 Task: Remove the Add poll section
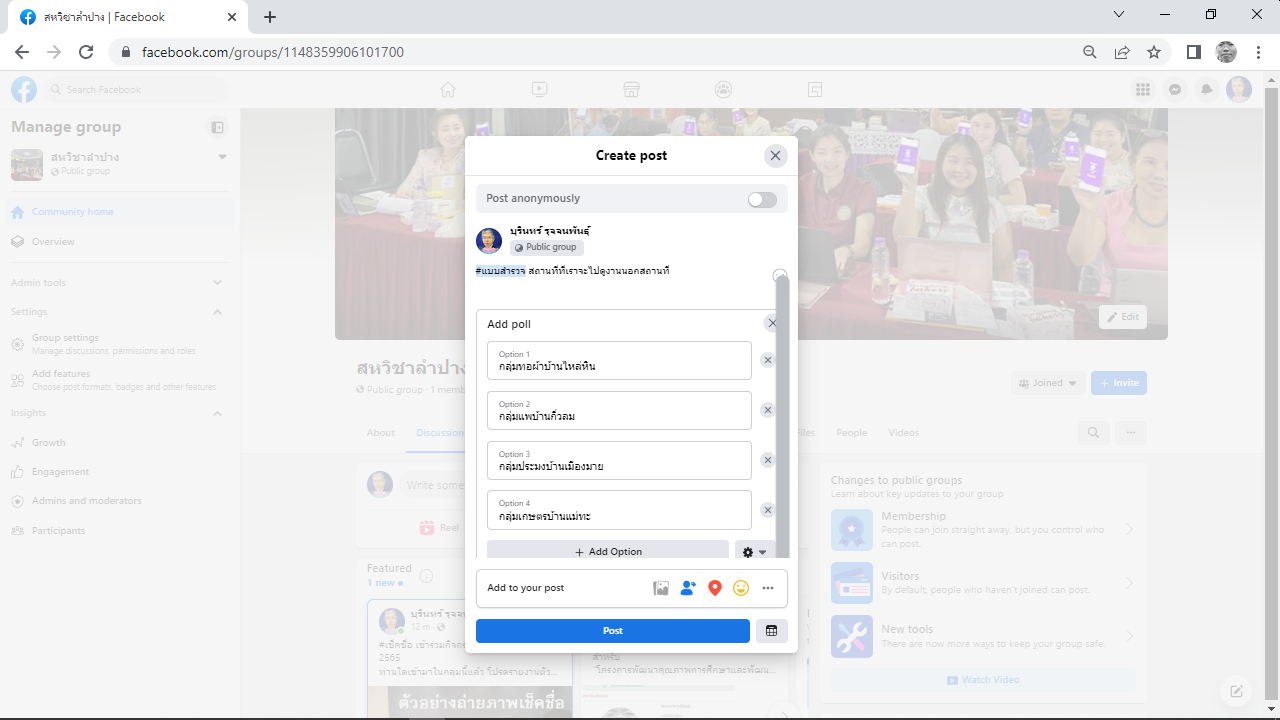pyautogui.click(x=772, y=323)
